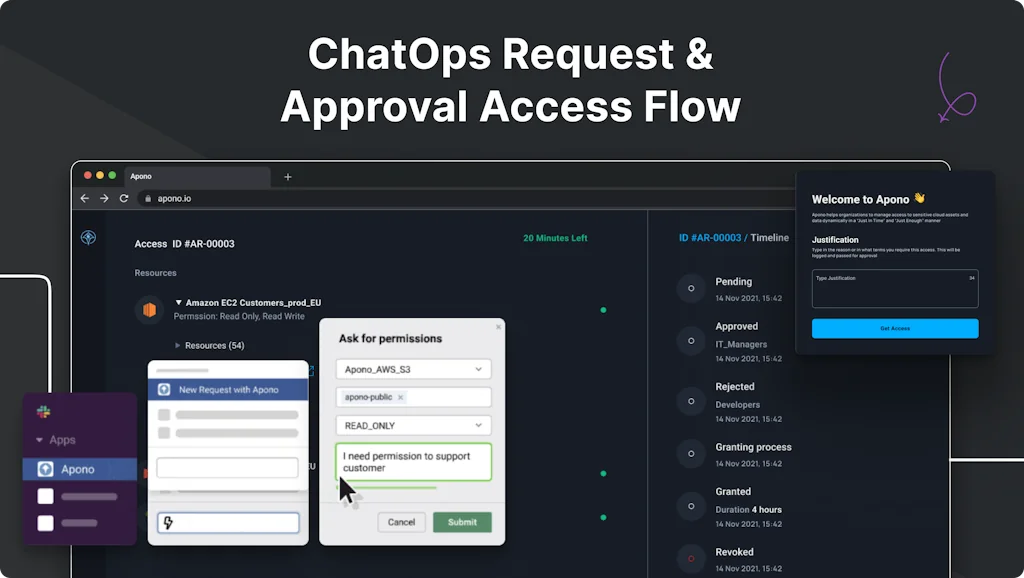This screenshot has width=1024, height=578.
Task: Open the Apono_AWS_S3 integration dropdown
Action: (413, 369)
